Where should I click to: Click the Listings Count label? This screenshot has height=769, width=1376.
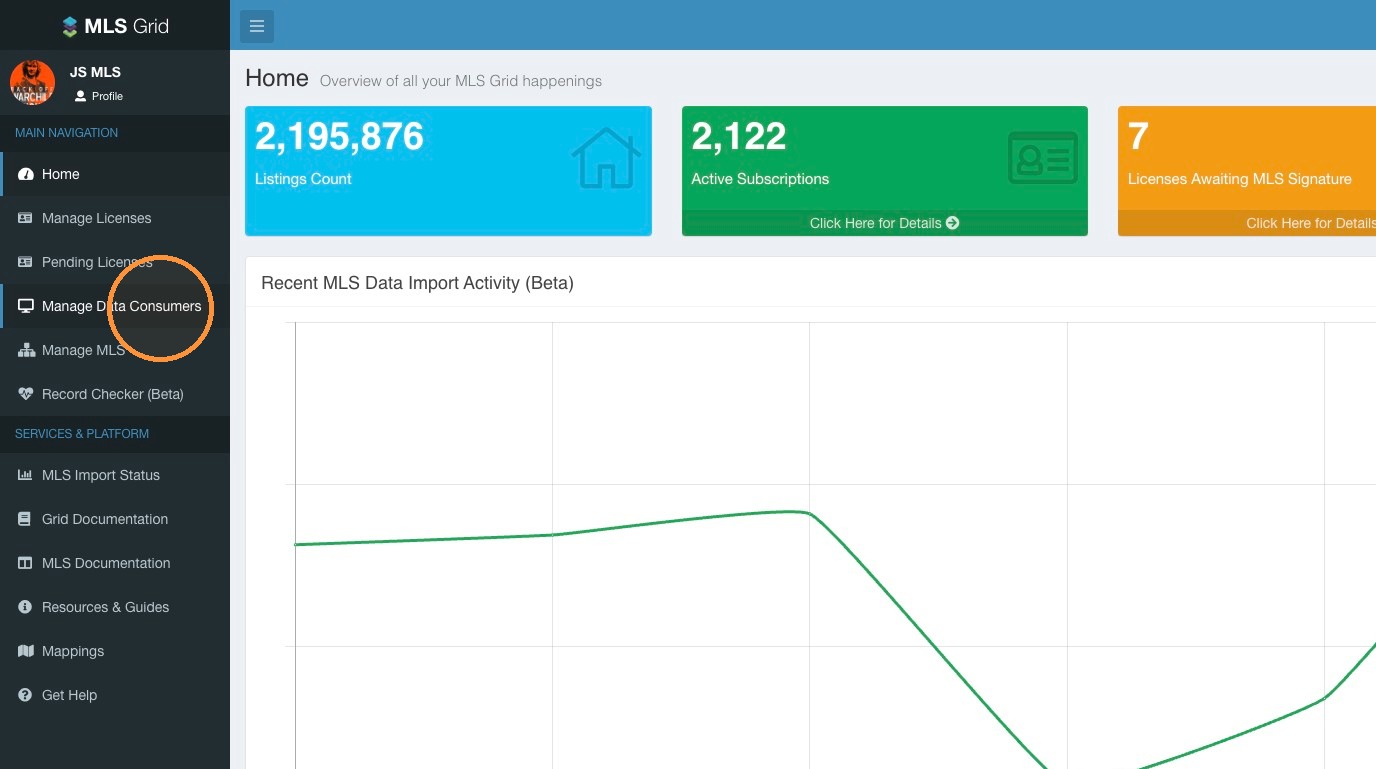tap(303, 179)
